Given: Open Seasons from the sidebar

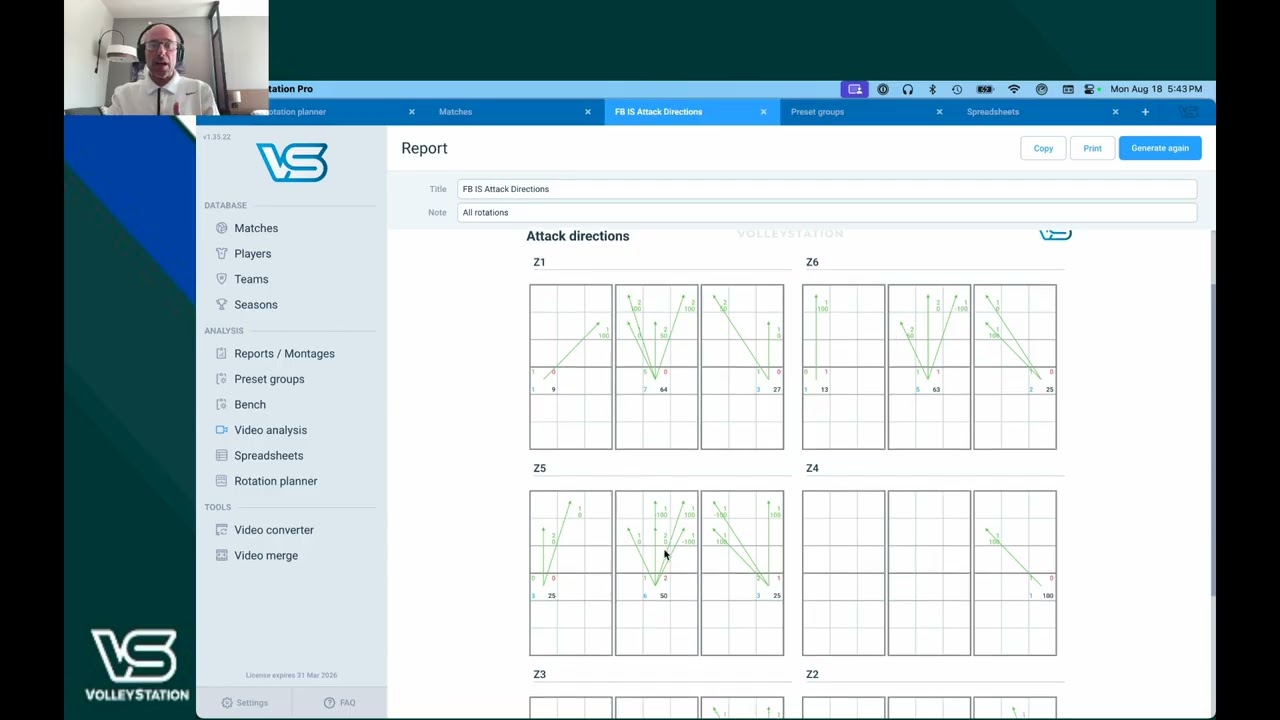Looking at the screenshot, I should [256, 304].
